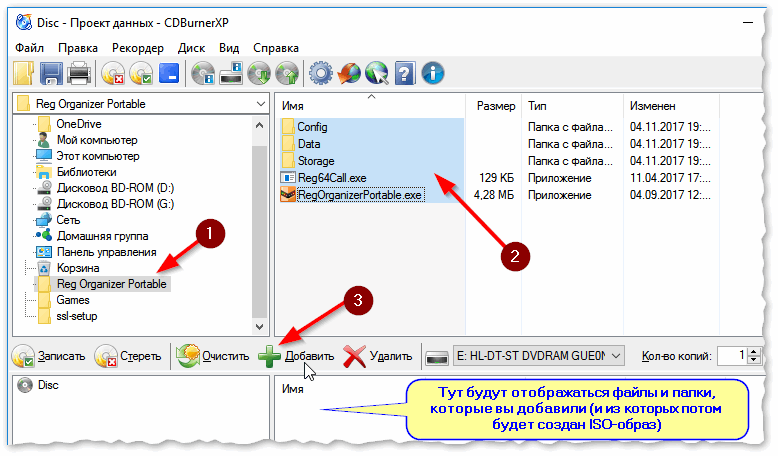Screen dimensions: 778x456
Task: Select the Storage folder in file list
Action: (316, 161)
